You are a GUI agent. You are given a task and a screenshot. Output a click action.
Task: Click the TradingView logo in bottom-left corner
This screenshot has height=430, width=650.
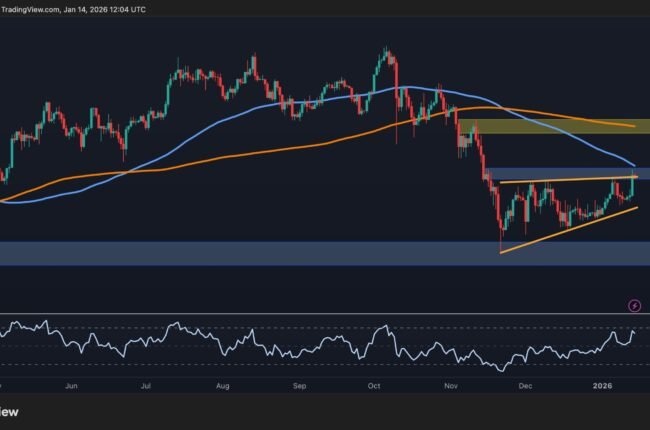10,412
